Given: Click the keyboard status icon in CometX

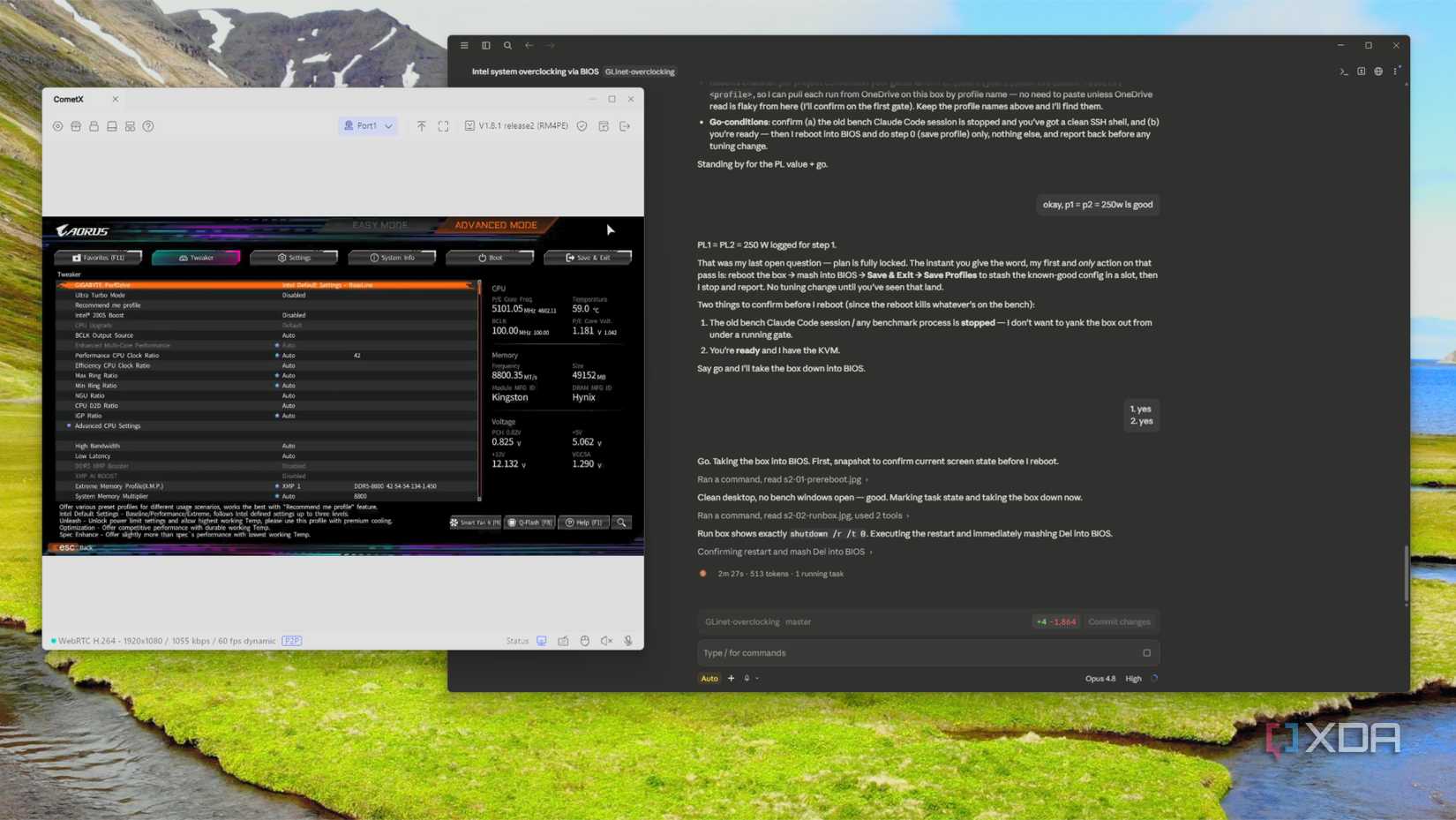Looking at the screenshot, I should [563, 641].
